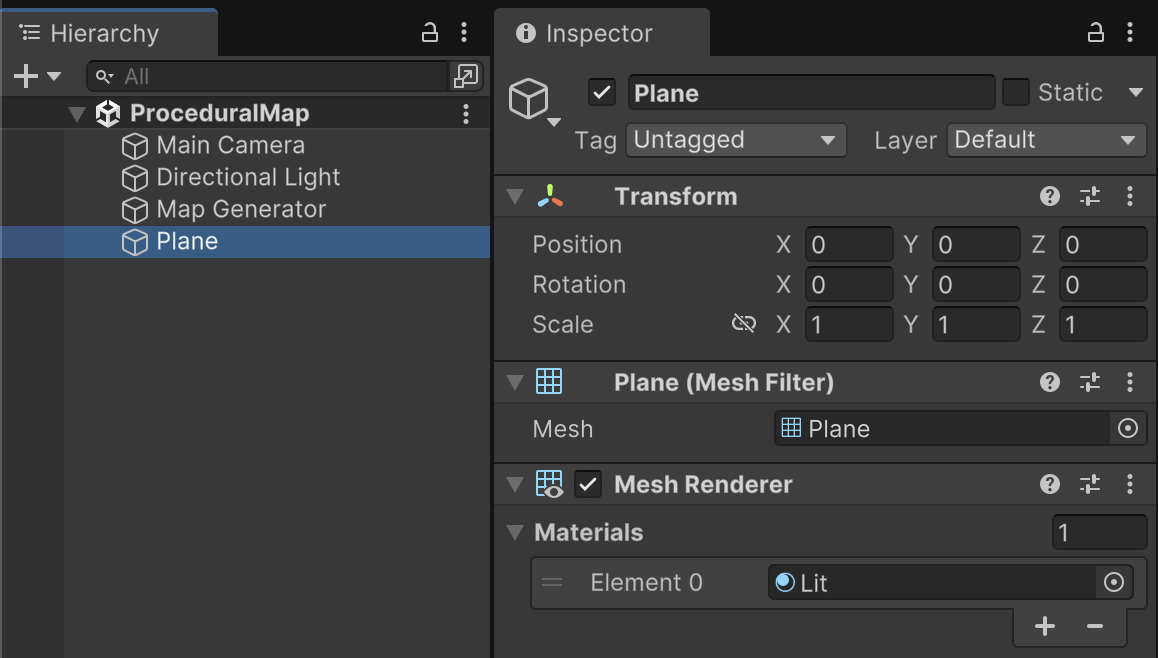Disable the Plane GameObject active checkbox

602,93
